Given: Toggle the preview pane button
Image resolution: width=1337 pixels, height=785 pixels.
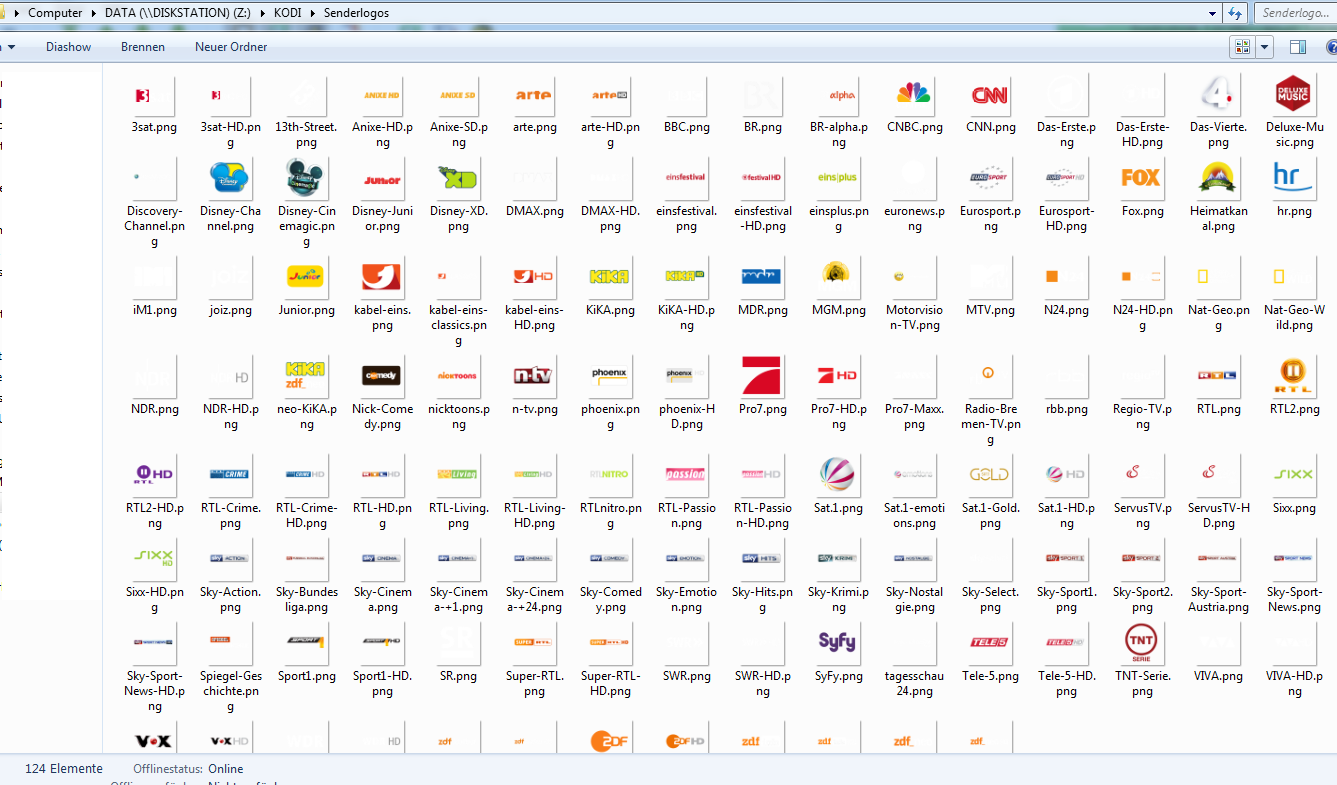Looking at the screenshot, I should (1298, 47).
